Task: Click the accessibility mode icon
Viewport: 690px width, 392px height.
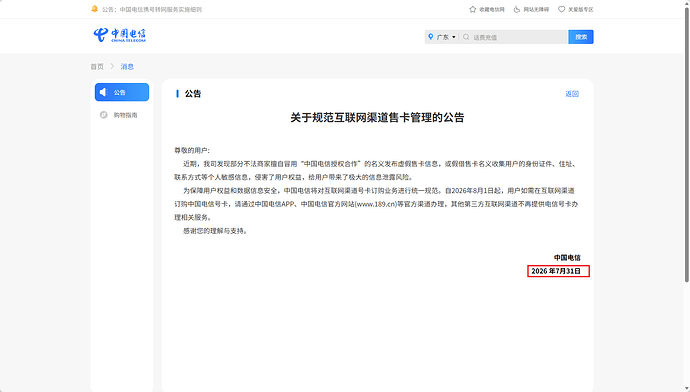Action: coord(517,9)
